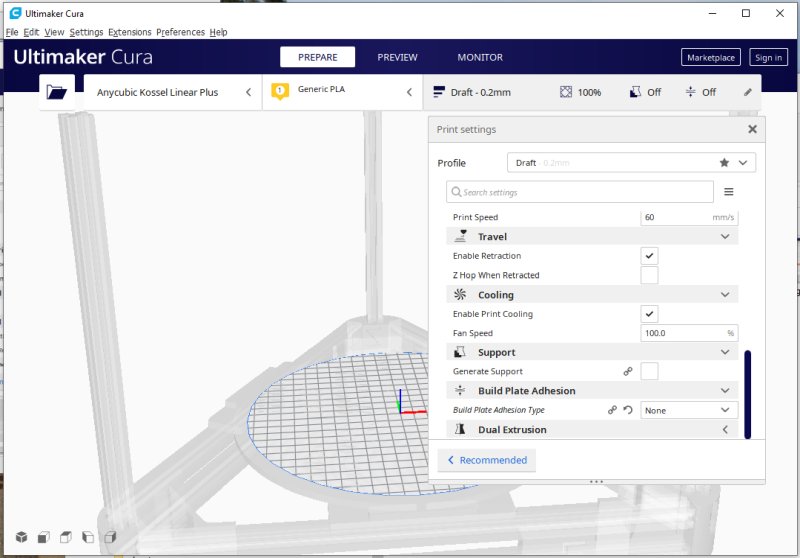Open the Preferences menu

pos(180,32)
